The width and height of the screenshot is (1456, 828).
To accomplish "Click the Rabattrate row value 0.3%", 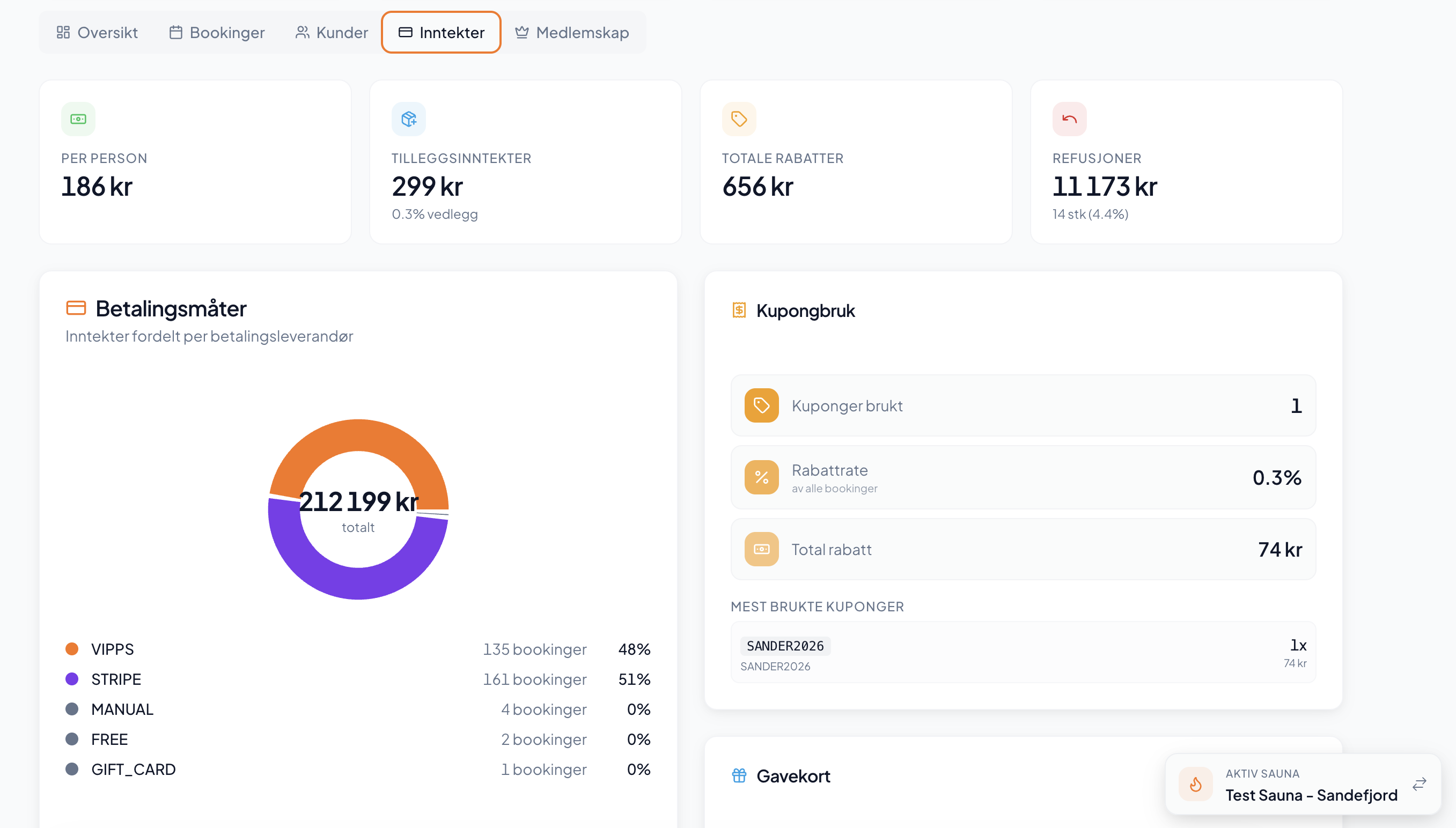I will point(1276,477).
